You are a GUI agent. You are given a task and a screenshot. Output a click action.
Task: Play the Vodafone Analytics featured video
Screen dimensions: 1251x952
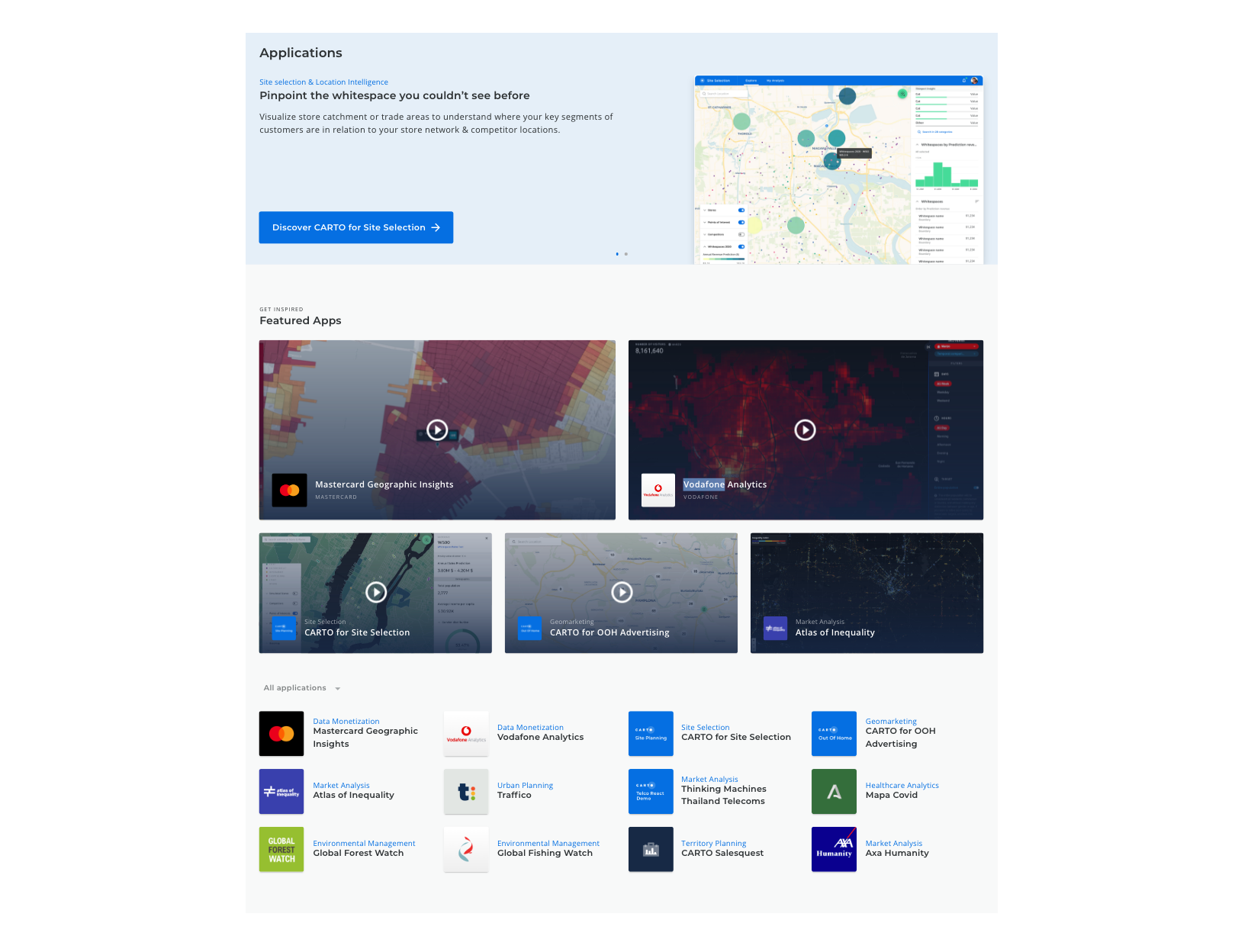(x=805, y=430)
